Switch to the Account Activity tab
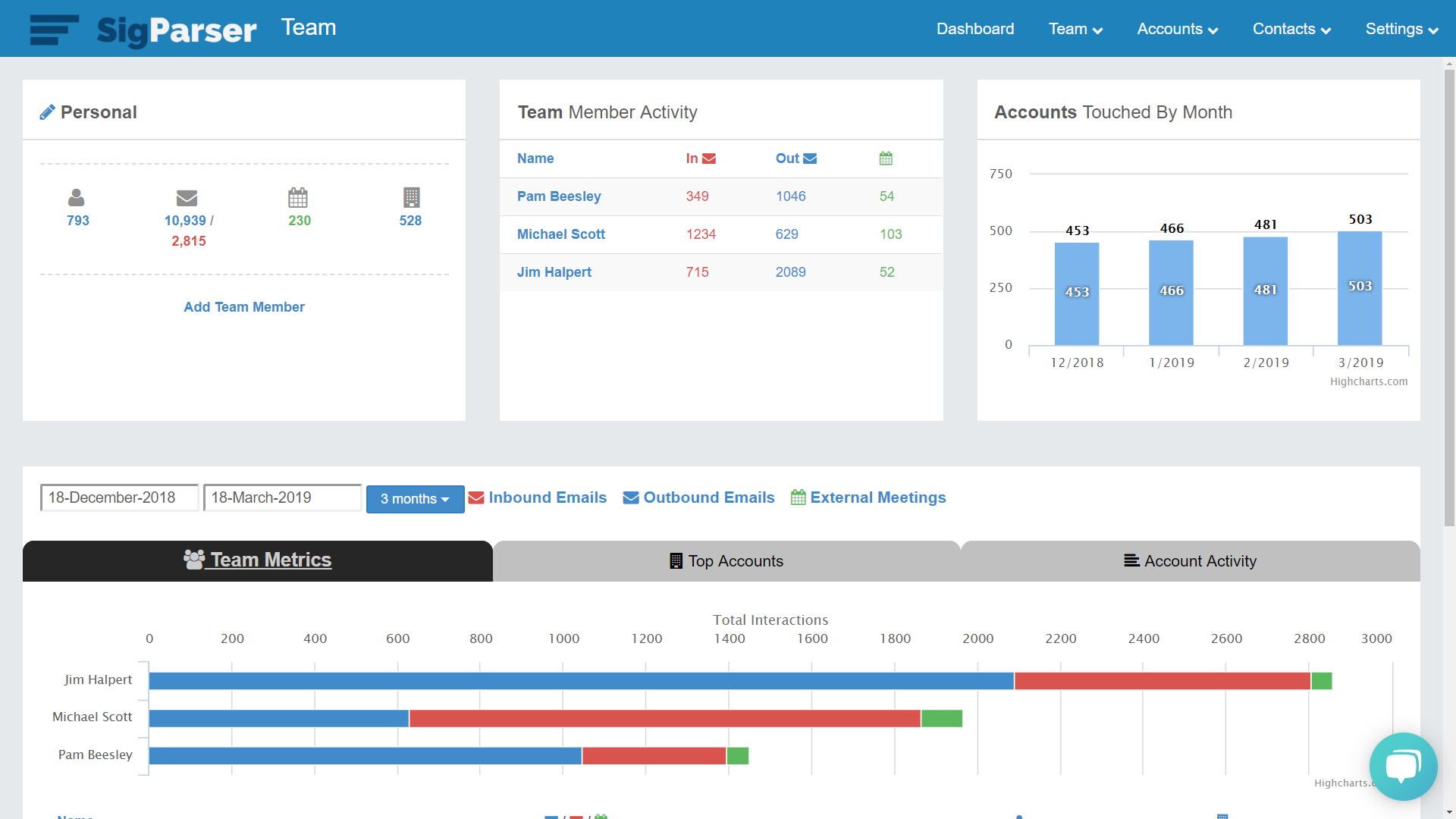Viewport: 1456px width, 819px height. tap(1190, 561)
